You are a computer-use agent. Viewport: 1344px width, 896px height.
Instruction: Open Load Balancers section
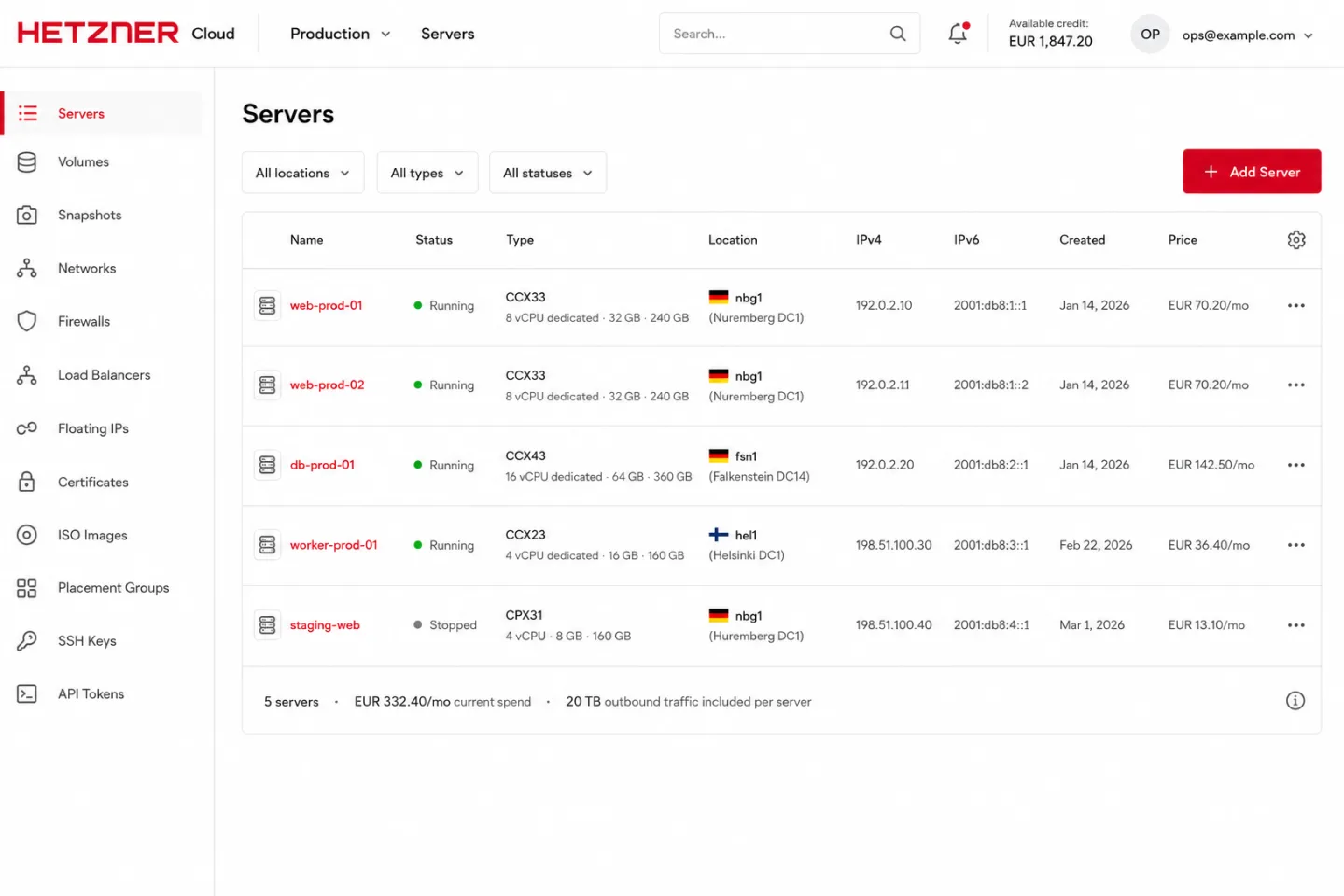[104, 374]
